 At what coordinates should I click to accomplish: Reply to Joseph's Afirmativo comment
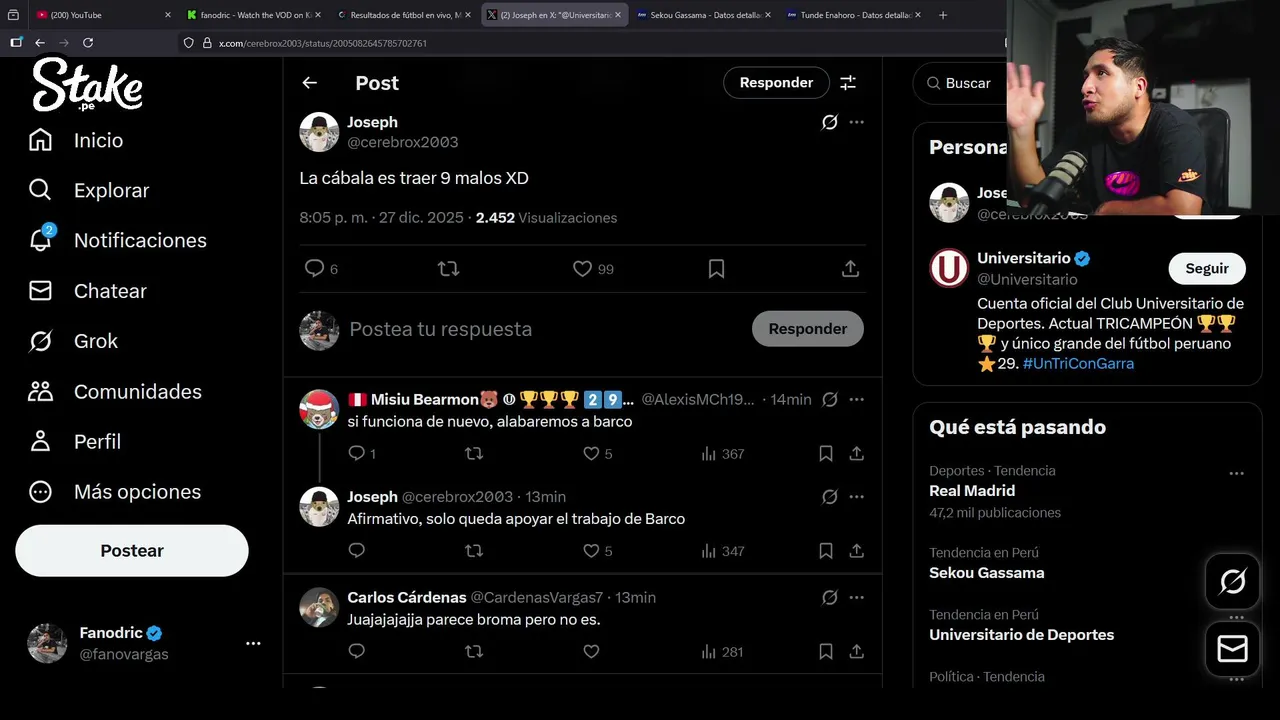point(357,550)
